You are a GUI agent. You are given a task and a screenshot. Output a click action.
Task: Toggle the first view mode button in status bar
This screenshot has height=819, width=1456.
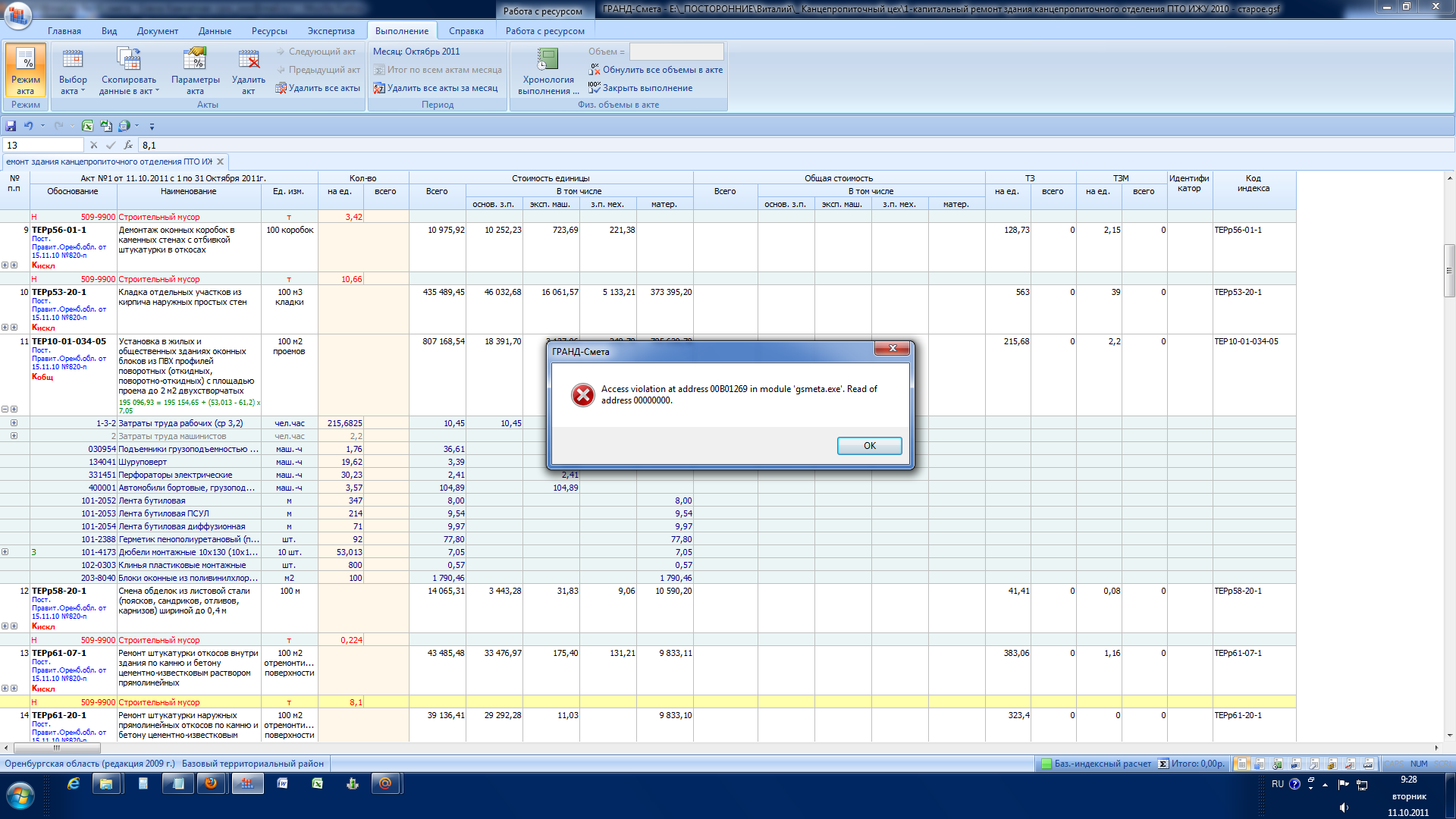click(1241, 764)
